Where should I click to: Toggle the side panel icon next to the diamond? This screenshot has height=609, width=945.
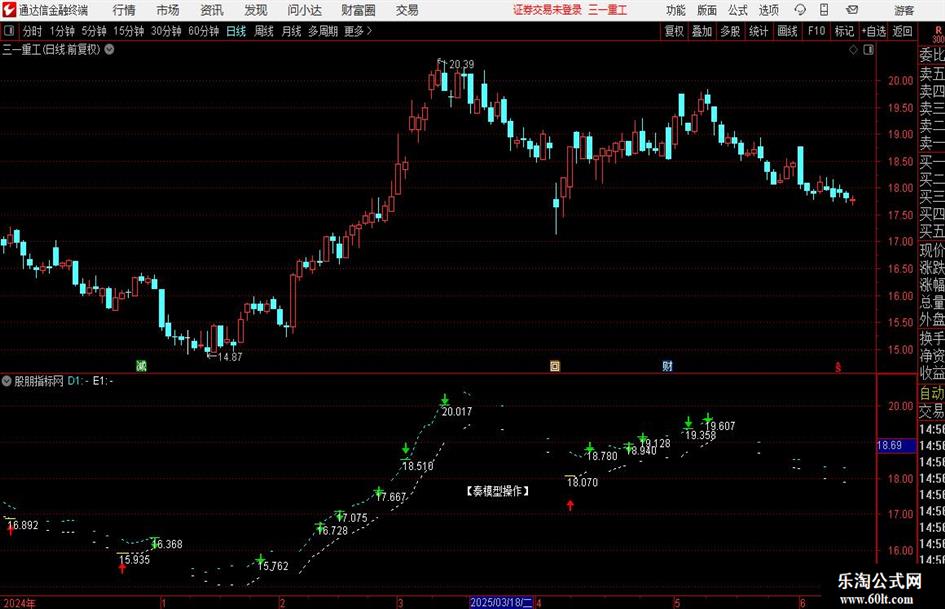tap(868, 50)
